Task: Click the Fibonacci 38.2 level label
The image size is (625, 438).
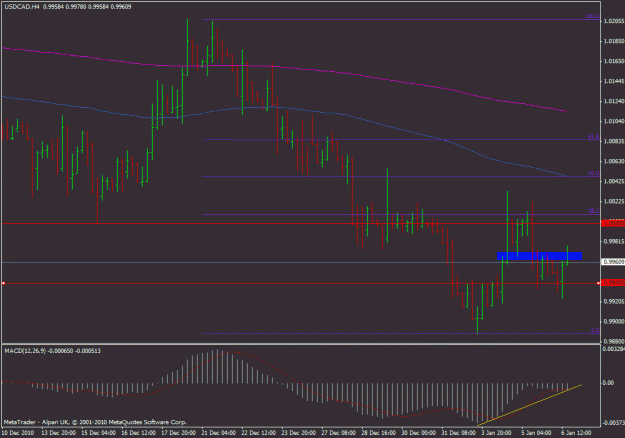Action: tap(594, 211)
